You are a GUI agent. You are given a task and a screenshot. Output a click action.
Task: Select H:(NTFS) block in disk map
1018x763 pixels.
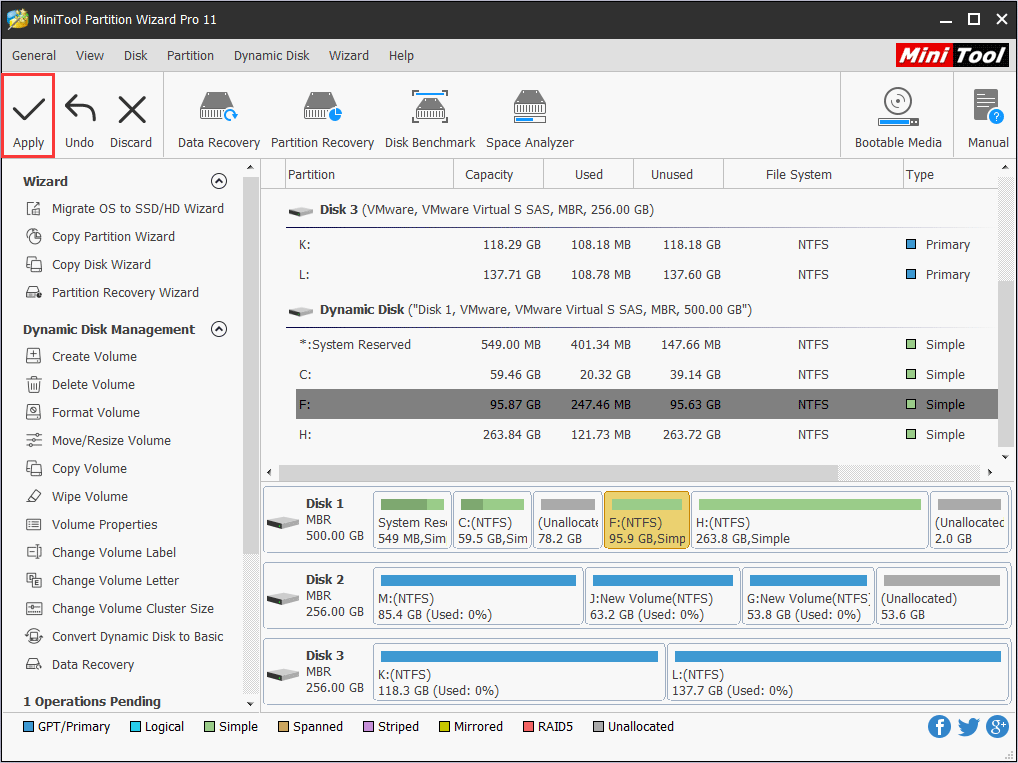(x=810, y=520)
